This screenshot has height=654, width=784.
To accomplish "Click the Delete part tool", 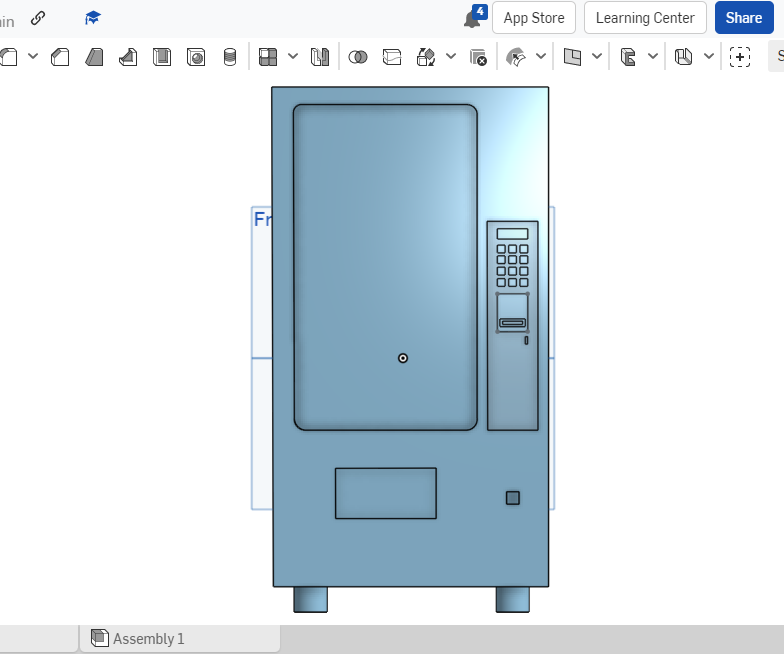I will [x=478, y=57].
